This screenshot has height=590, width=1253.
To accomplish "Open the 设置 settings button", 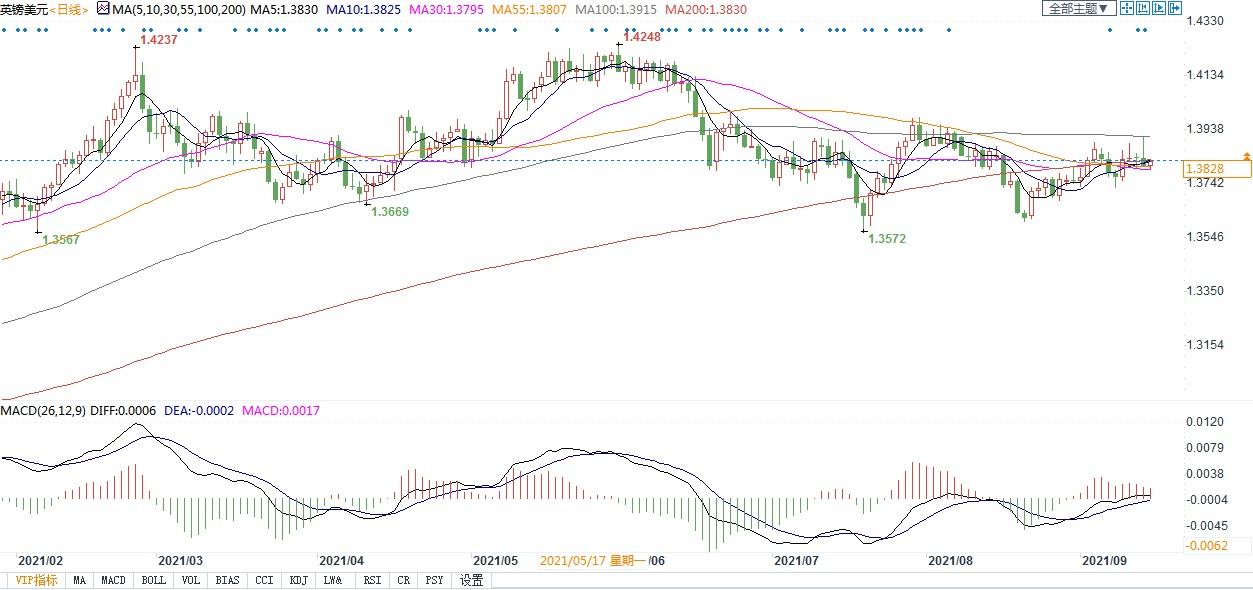I will (471, 580).
